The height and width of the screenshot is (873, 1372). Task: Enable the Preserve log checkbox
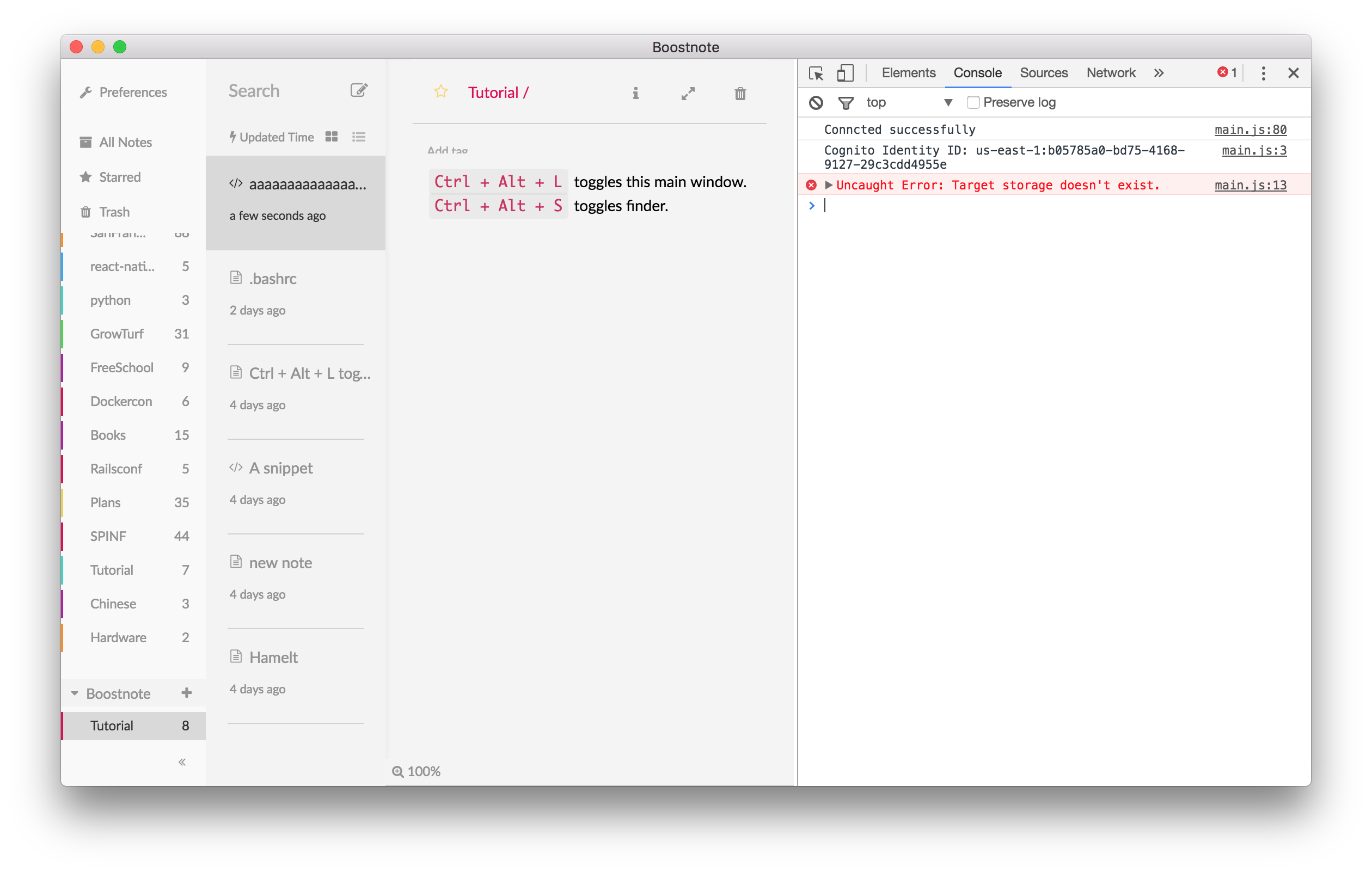pyautogui.click(x=972, y=102)
